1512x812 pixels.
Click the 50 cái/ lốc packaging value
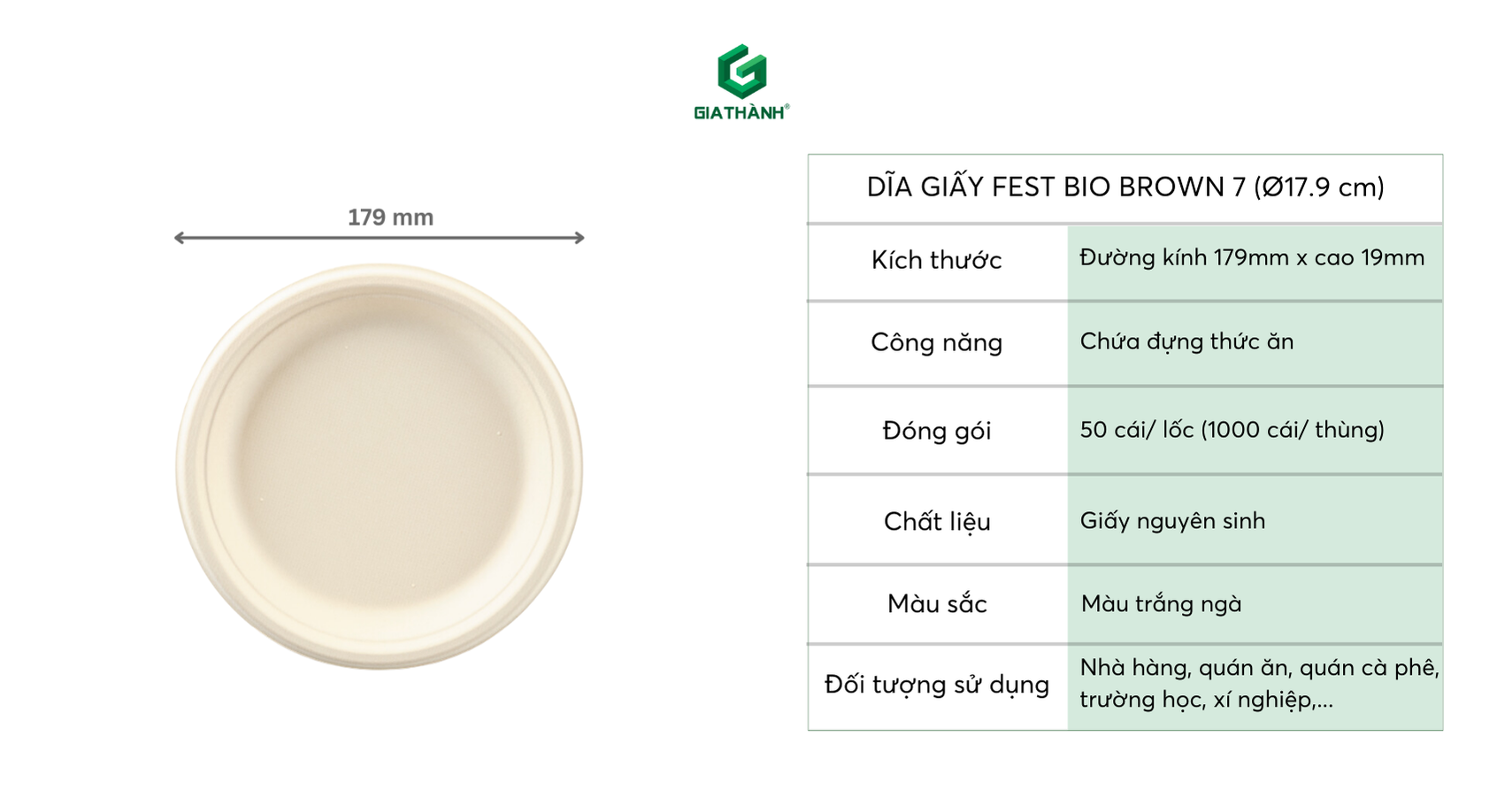[1232, 430]
